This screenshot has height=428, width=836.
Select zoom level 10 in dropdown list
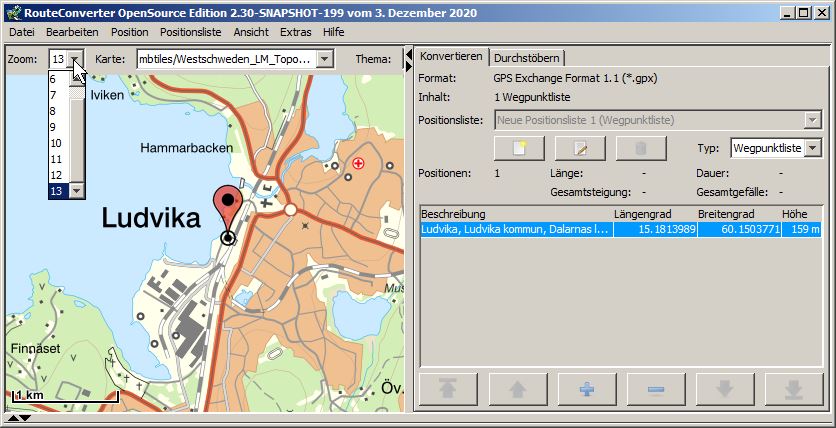click(56, 143)
